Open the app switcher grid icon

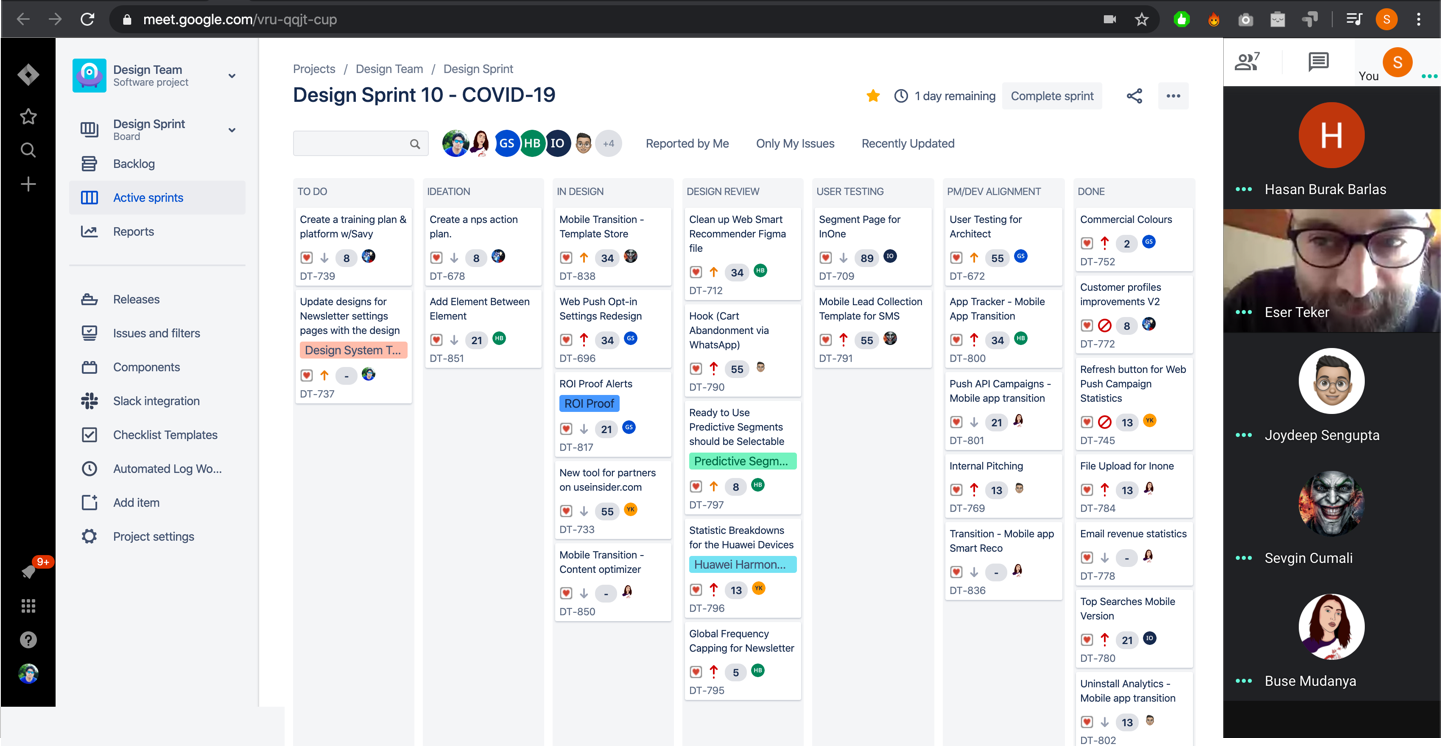pyautogui.click(x=28, y=606)
